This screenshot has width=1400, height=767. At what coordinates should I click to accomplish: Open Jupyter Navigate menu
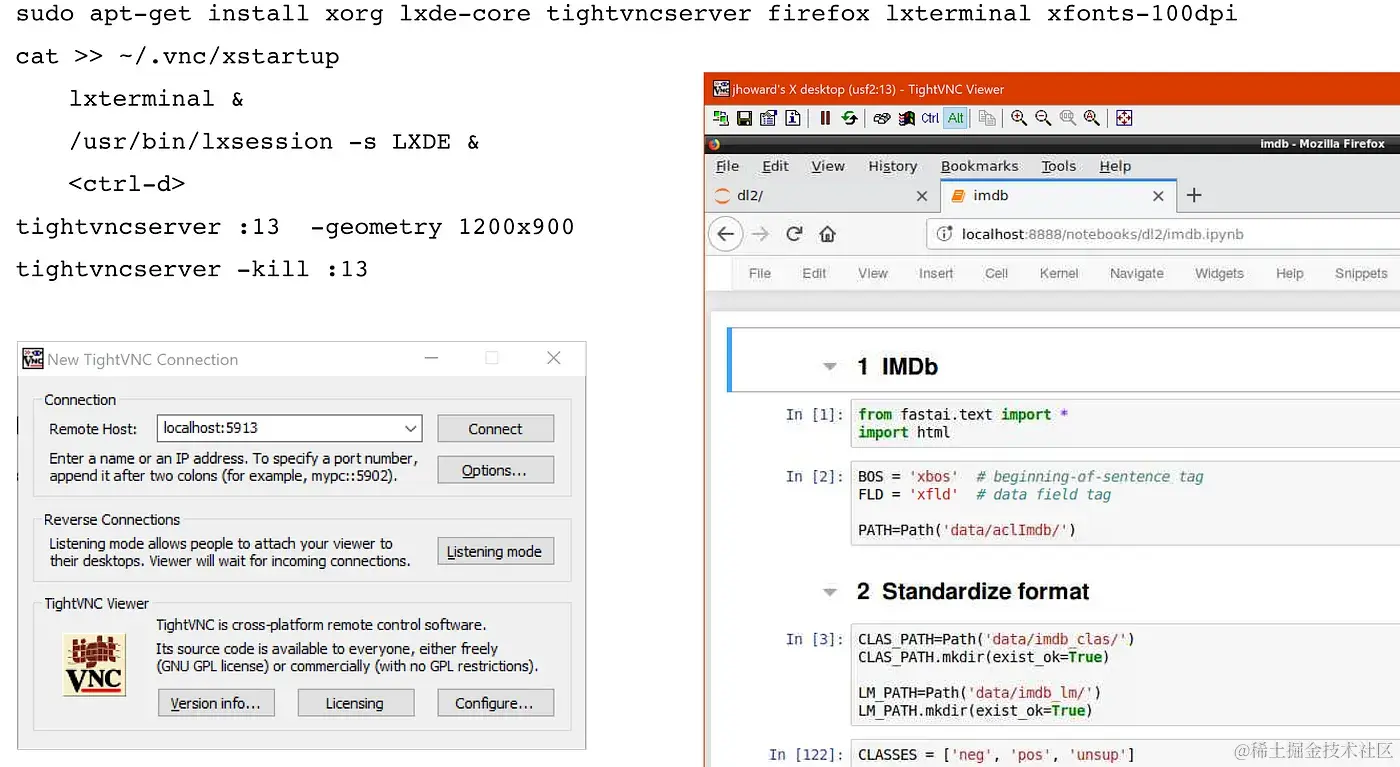[1137, 273]
